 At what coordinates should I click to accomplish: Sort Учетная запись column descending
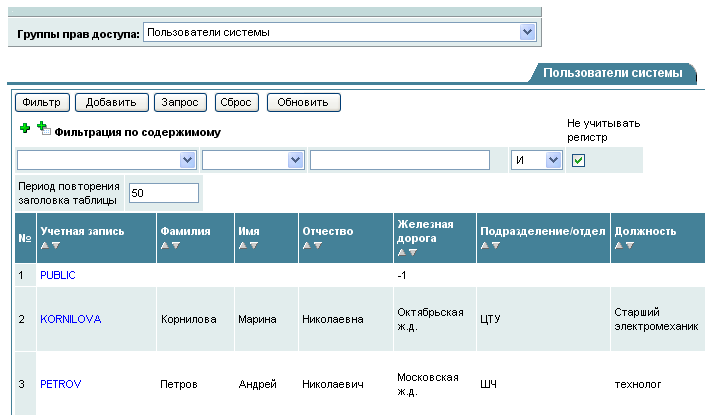(x=56, y=245)
